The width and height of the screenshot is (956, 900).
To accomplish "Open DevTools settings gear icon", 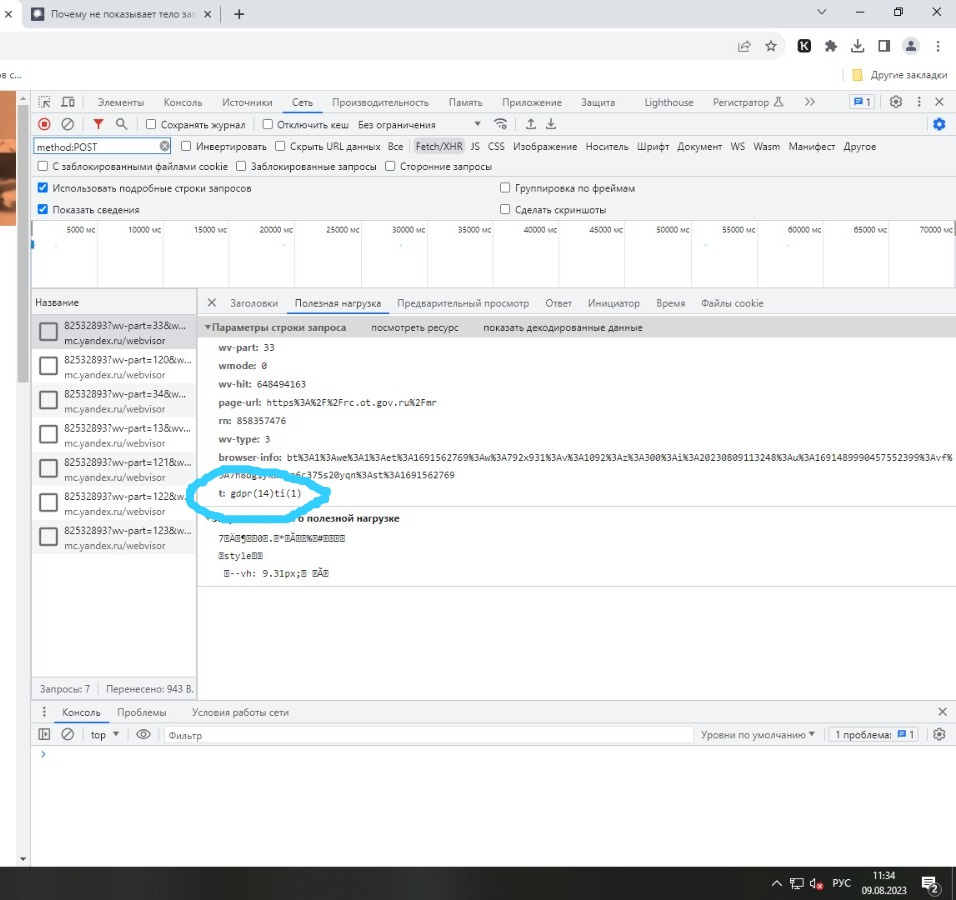I will 896,102.
